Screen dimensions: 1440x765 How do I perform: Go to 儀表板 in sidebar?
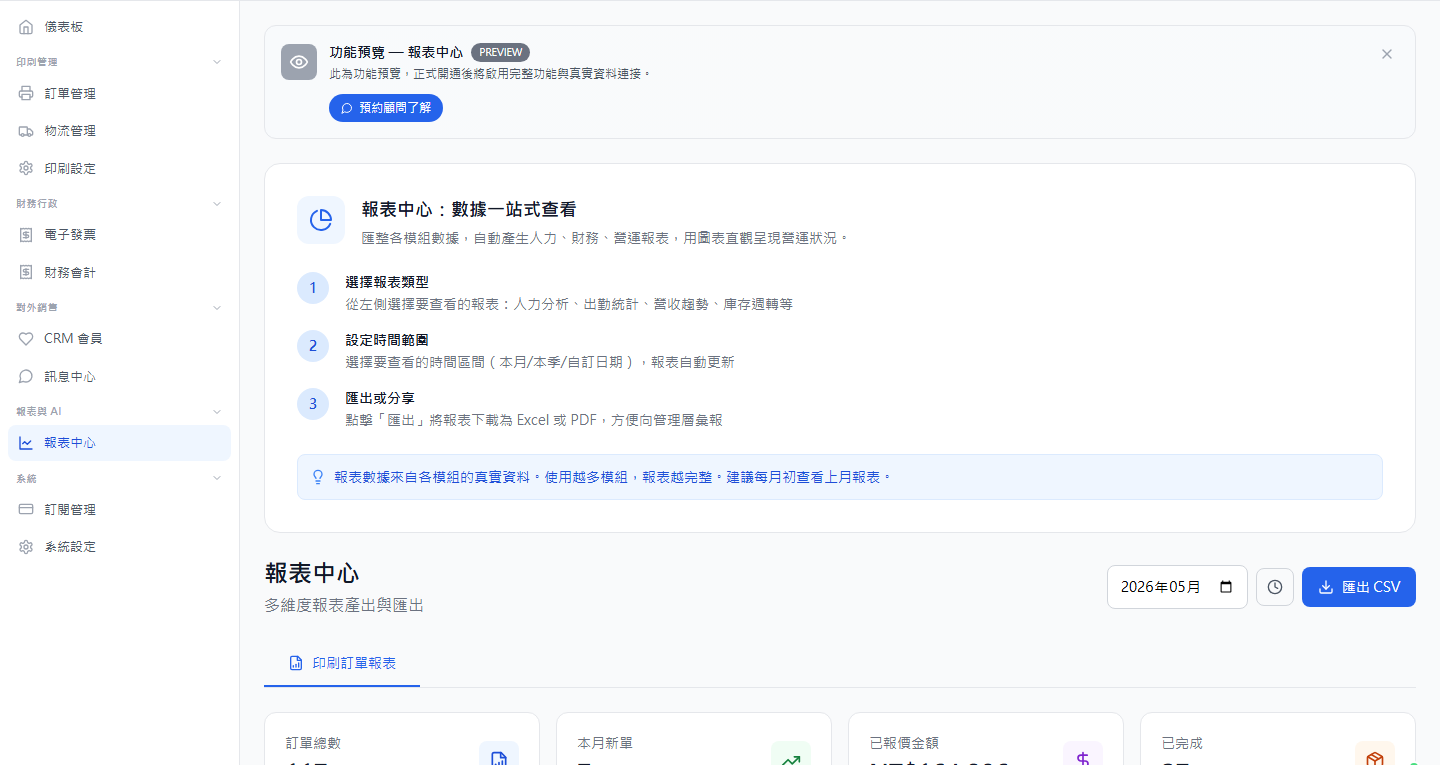click(119, 27)
